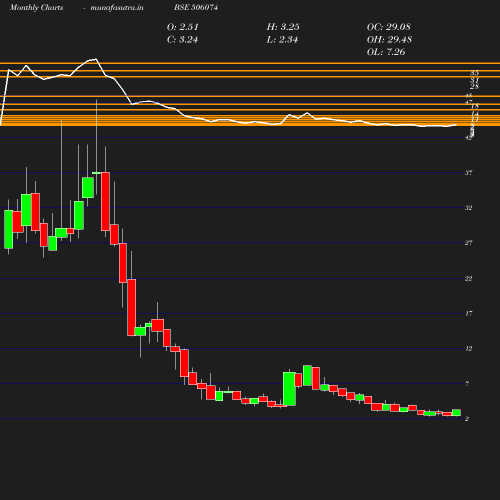
Task: Click the price axis label 17
Action: (469, 313)
